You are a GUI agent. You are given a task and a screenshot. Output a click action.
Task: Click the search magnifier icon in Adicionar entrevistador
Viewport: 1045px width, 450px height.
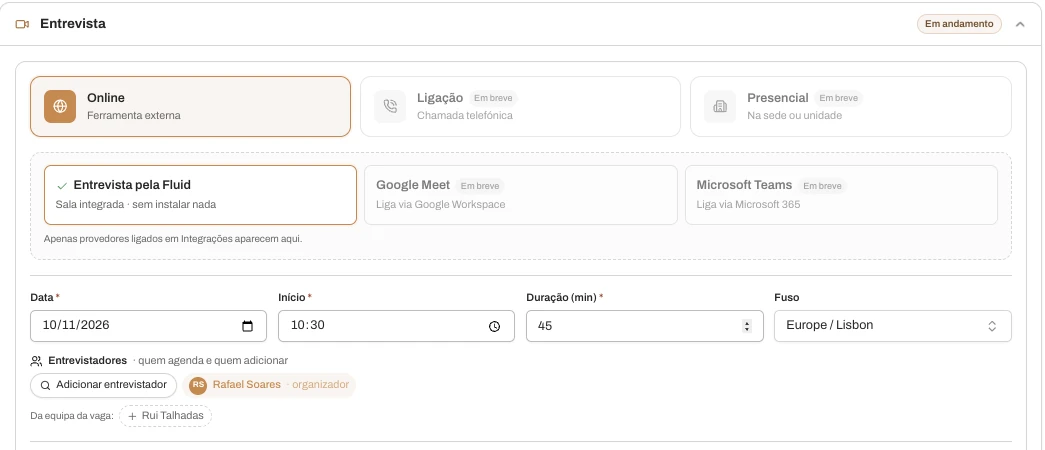pos(45,385)
